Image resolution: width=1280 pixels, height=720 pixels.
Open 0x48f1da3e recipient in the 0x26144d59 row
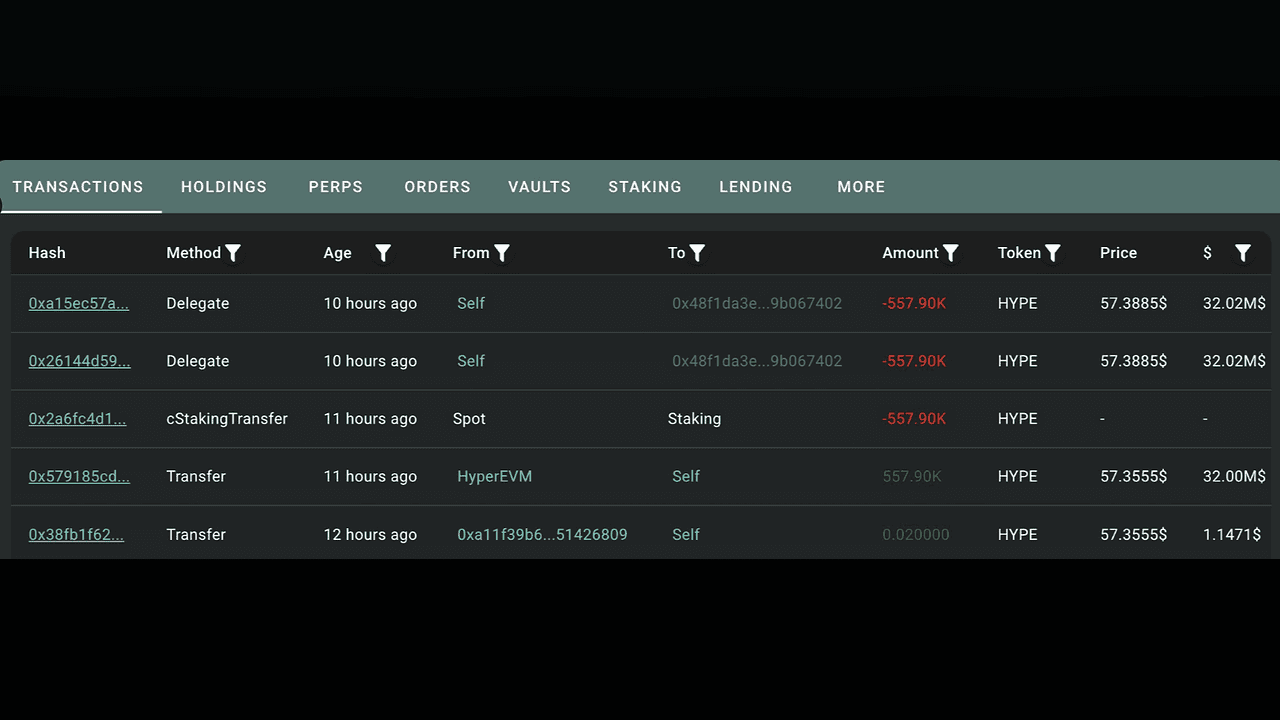(757, 361)
